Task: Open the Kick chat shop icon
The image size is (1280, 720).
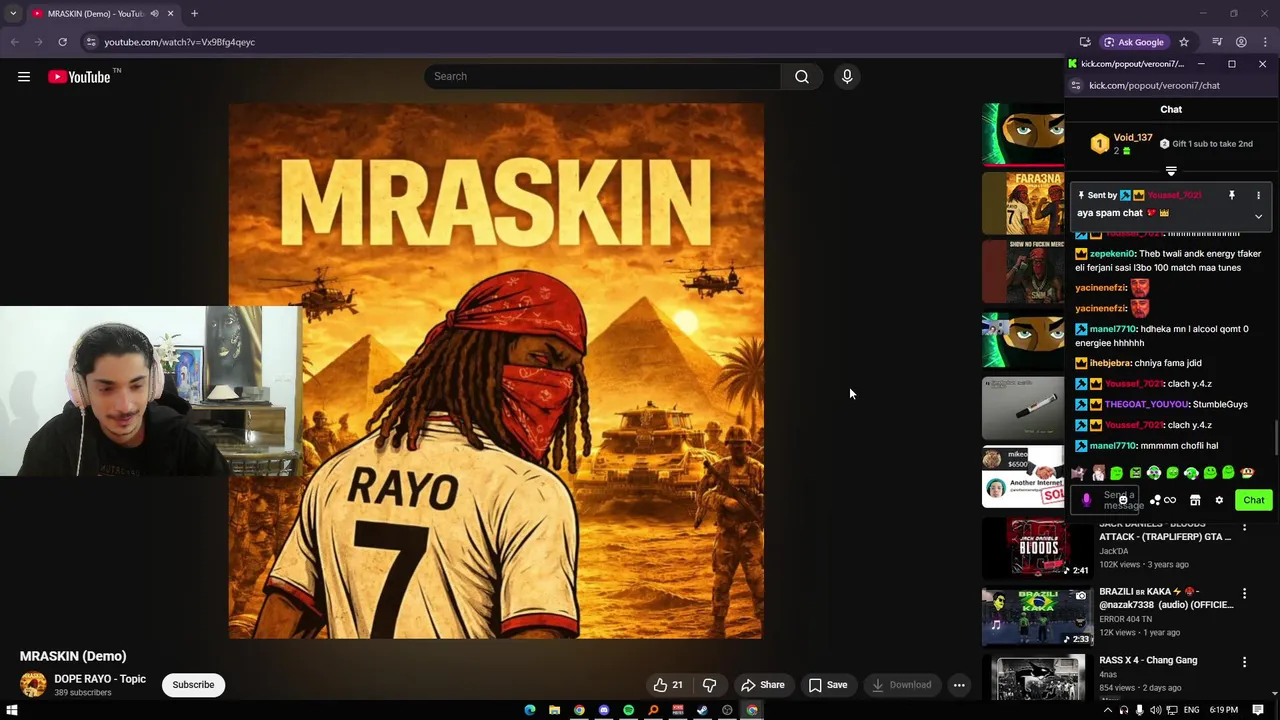Action: (1195, 500)
